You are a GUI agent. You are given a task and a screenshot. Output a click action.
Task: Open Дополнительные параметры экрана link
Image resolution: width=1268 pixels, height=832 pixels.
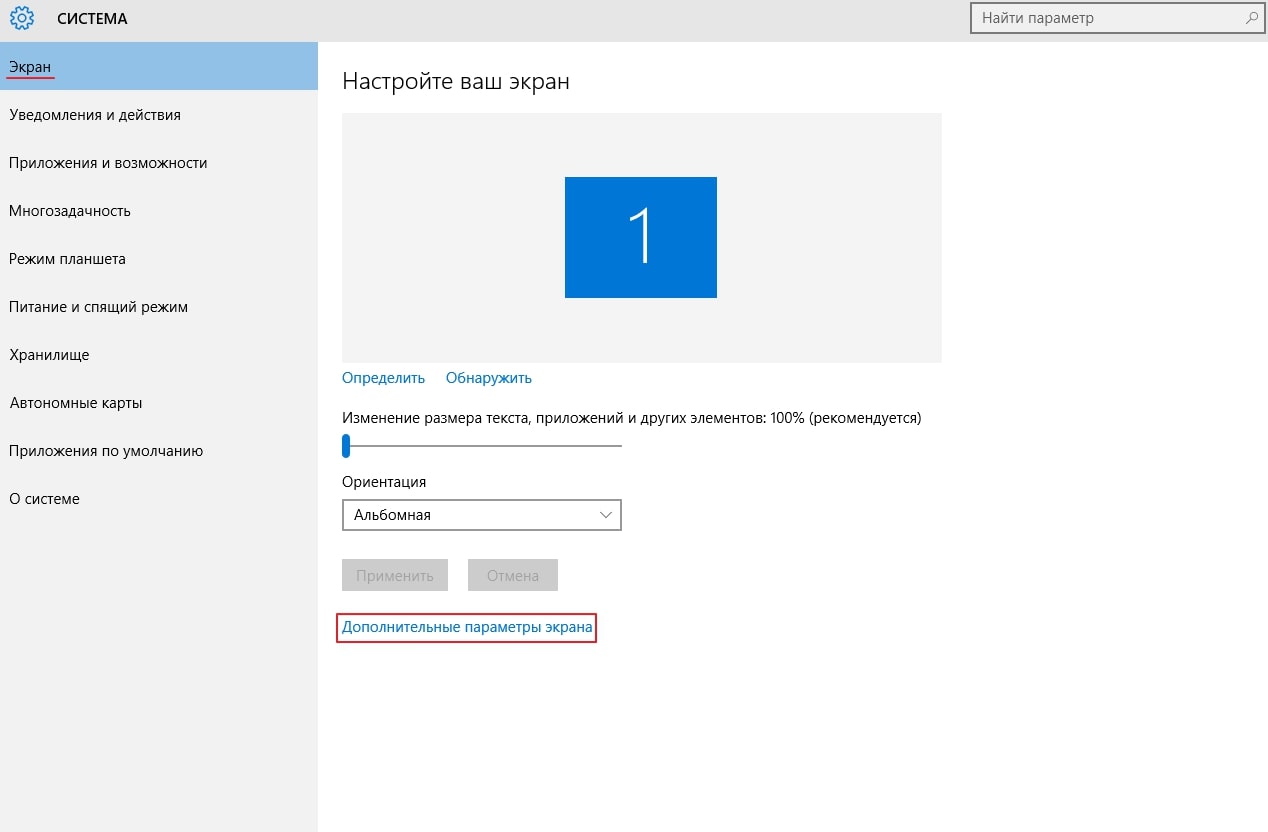pyautogui.click(x=467, y=628)
